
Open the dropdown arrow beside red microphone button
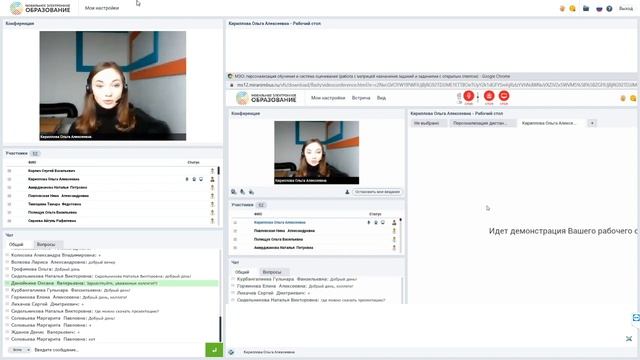(478, 97)
